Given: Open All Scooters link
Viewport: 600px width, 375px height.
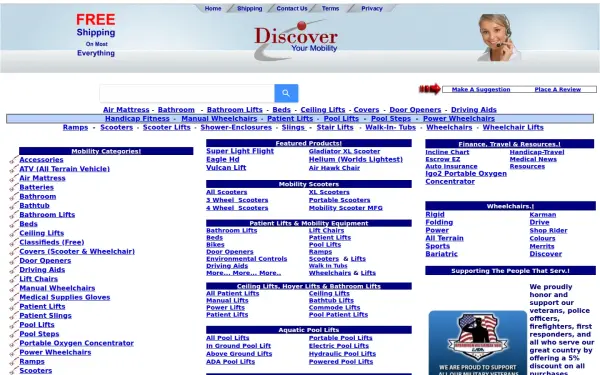Looking at the screenshot, I should [227, 192].
